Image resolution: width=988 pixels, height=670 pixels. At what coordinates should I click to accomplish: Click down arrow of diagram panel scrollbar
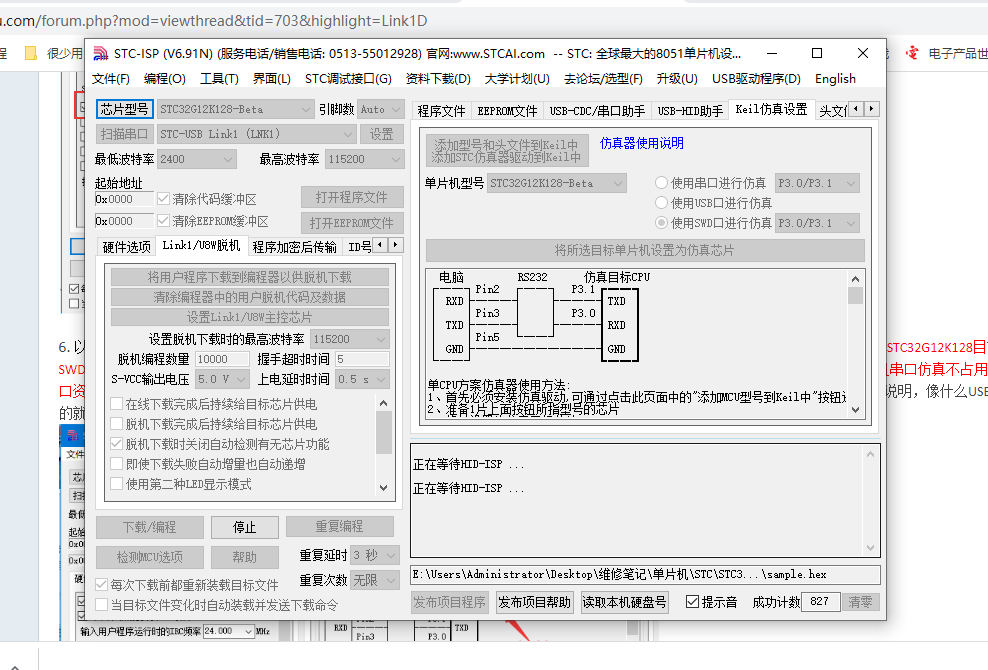(x=855, y=410)
